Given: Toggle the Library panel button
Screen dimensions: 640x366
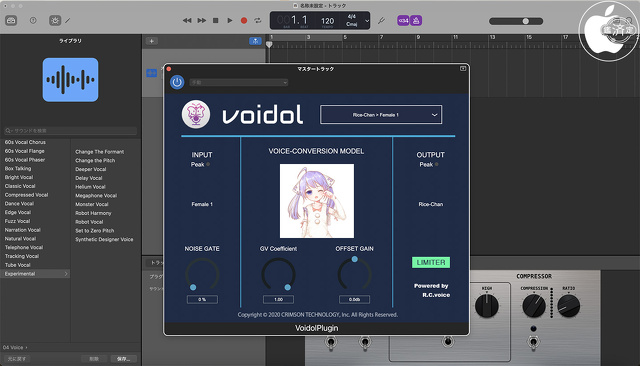Looking at the screenshot, I should click(x=11, y=20).
